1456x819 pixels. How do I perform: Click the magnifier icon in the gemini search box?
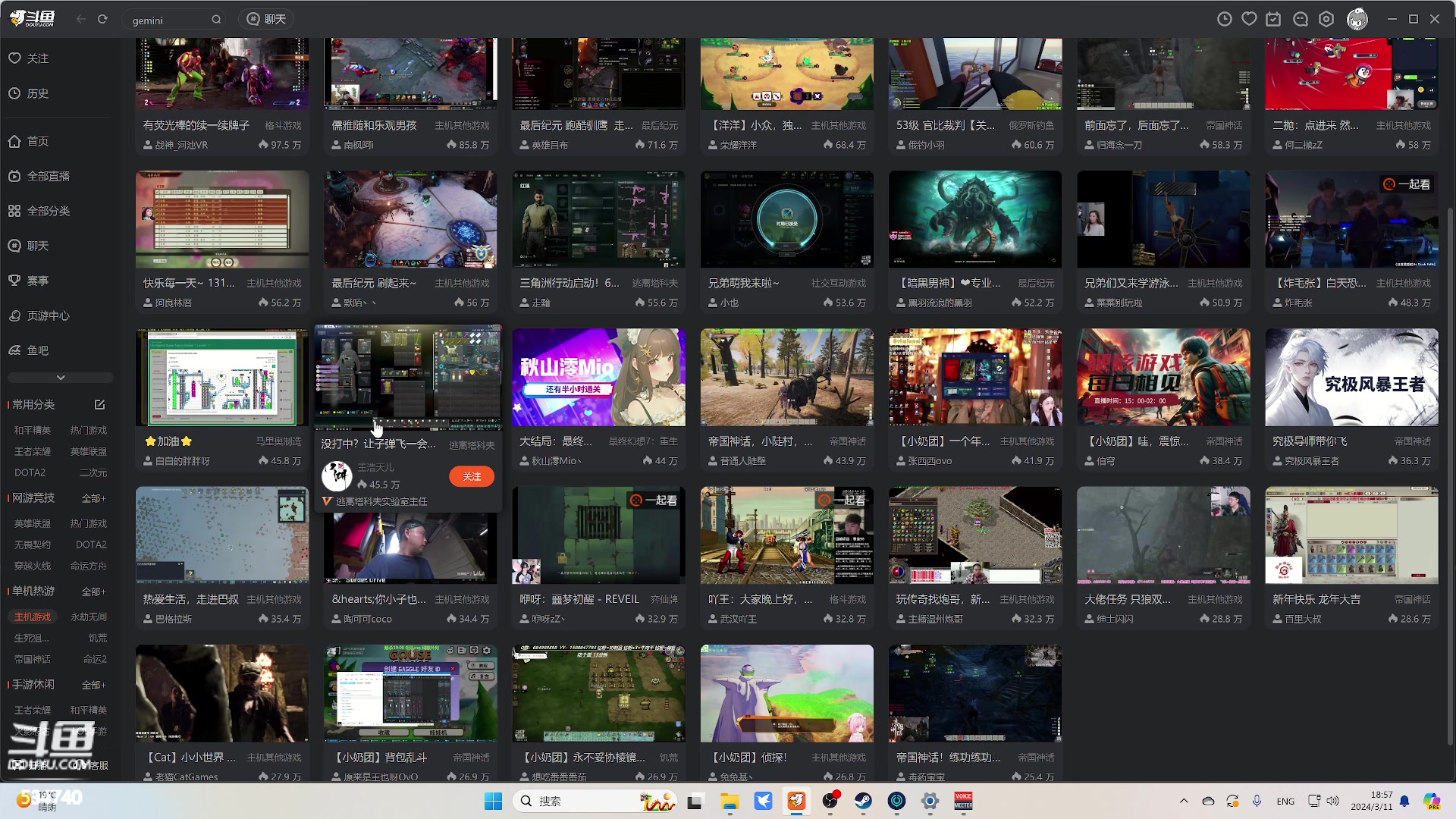coord(216,20)
